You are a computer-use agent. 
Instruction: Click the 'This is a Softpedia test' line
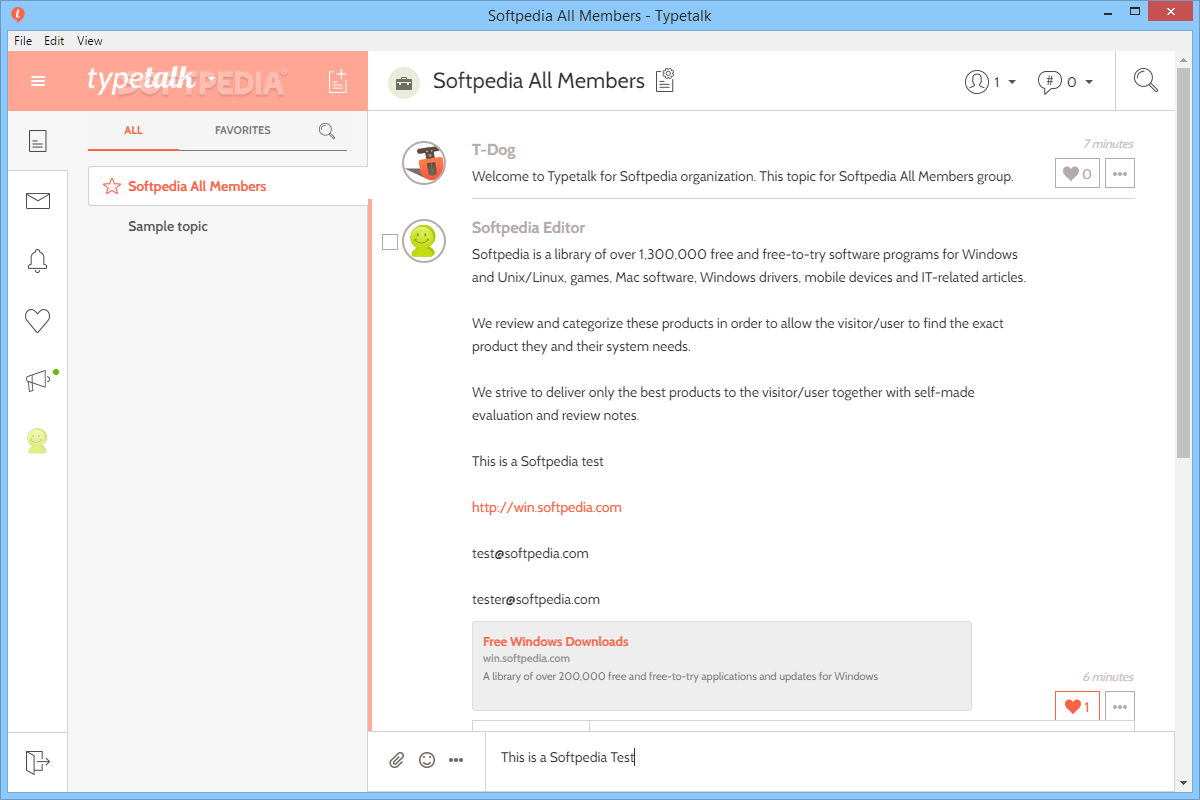point(538,461)
